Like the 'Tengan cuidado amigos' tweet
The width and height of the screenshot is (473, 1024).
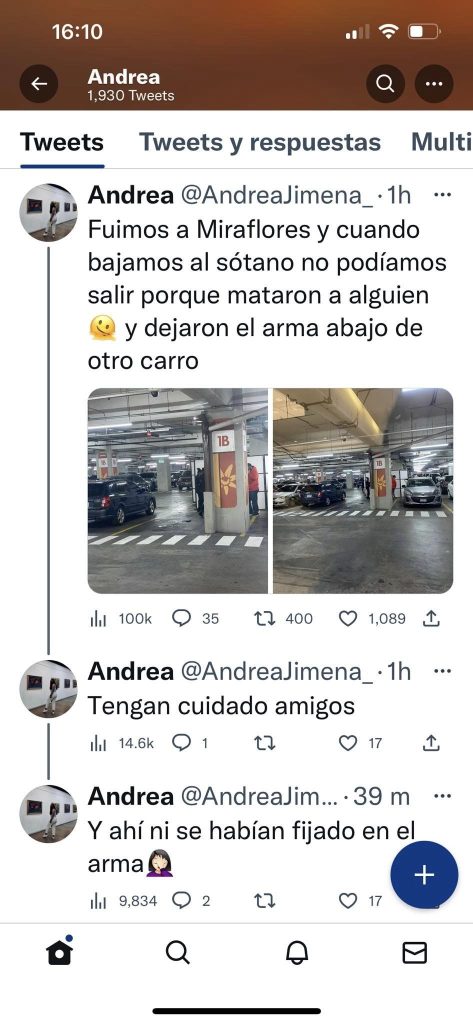click(348, 743)
